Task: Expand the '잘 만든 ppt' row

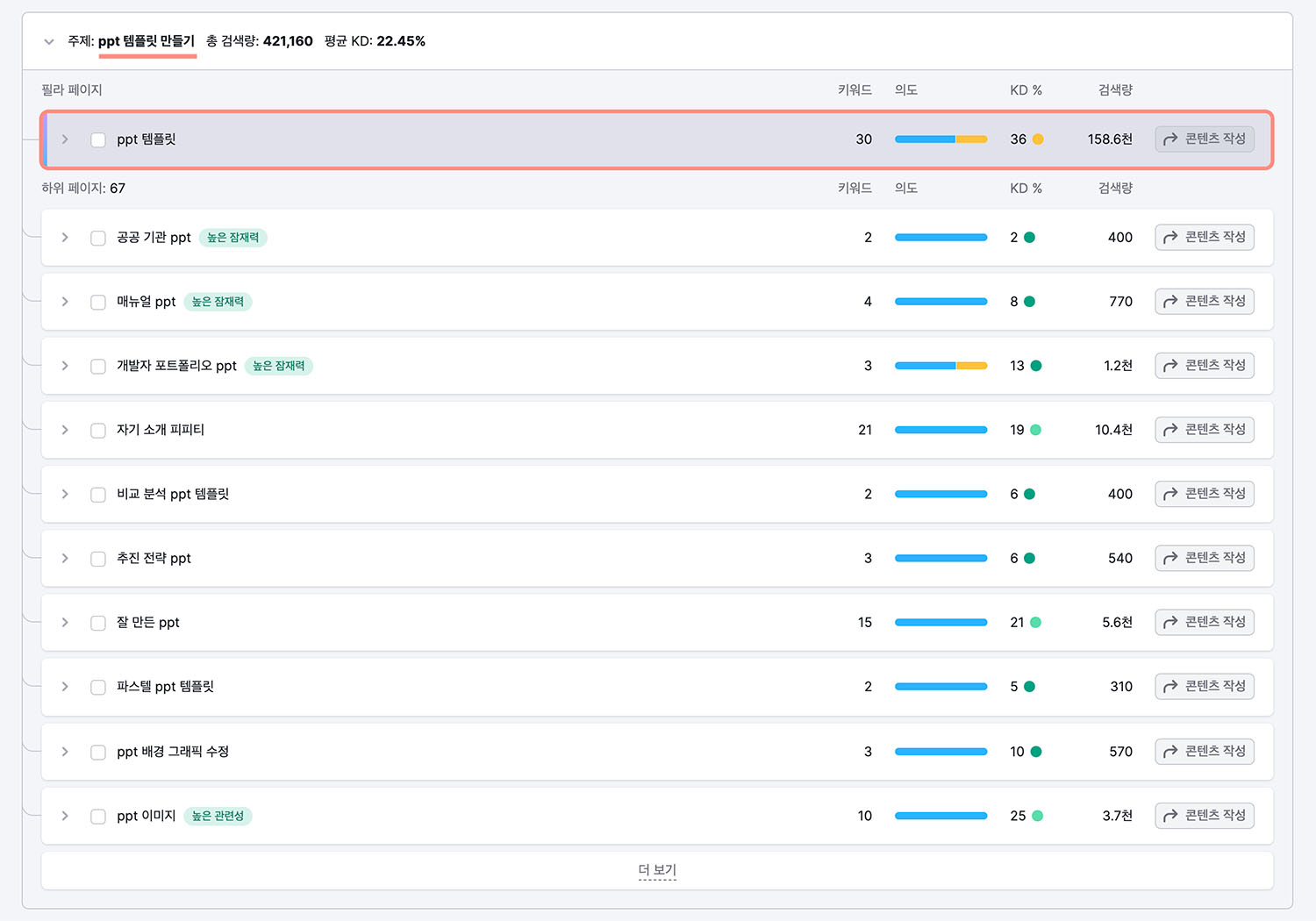Action: tap(65, 623)
